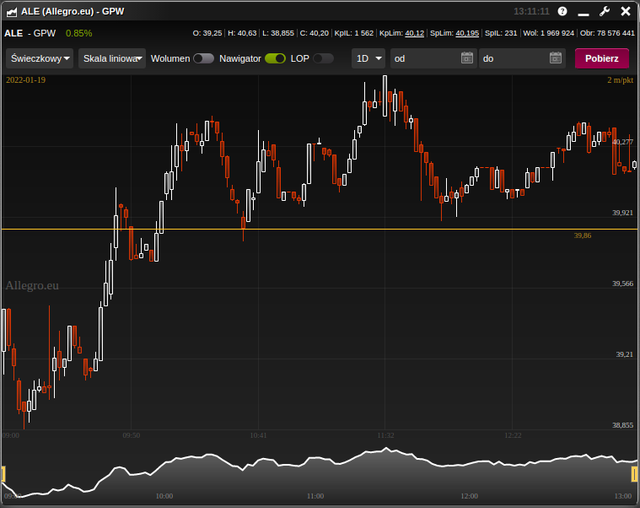
Task: Turn off the Nawigator switch
Action: (275, 58)
